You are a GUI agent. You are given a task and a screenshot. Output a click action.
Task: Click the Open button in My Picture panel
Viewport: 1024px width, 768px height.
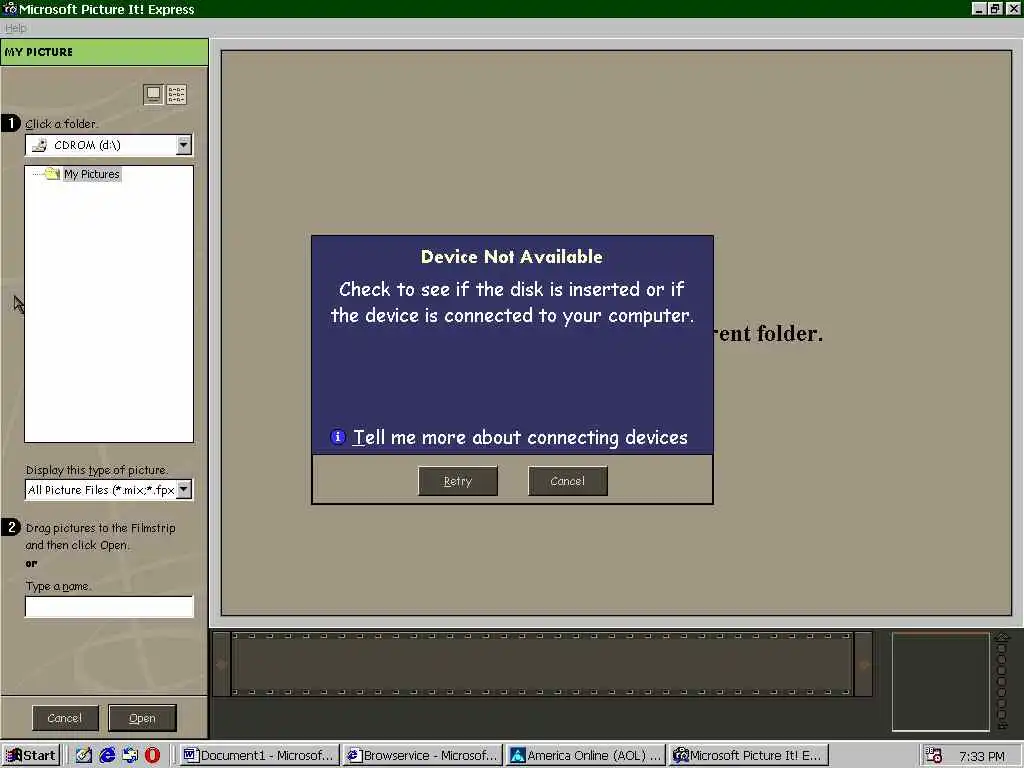point(142,718)
